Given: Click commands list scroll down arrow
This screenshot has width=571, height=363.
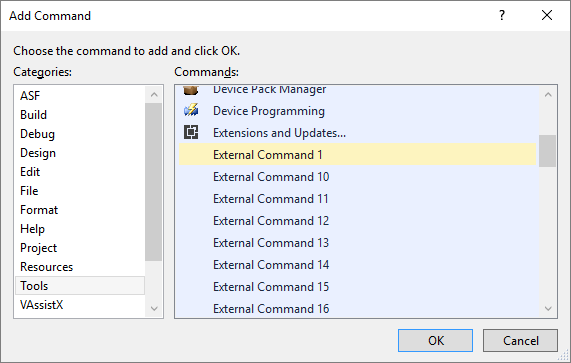Looking at the screenshot, I should coord(548,309).
